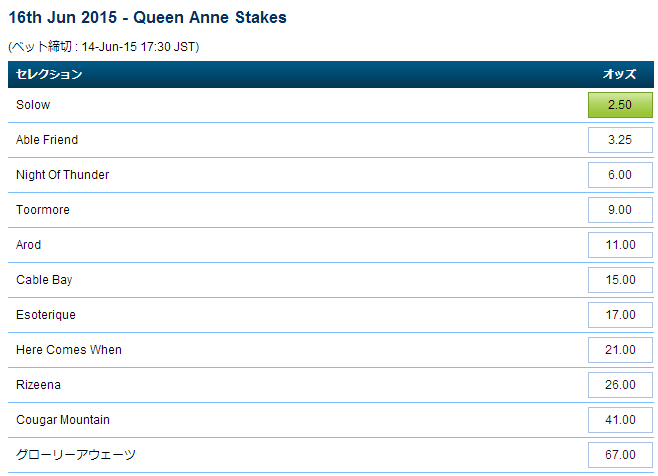Click the Queen Anne Stakes race title
Screen dimensions: 658x476
coord(210,18)
